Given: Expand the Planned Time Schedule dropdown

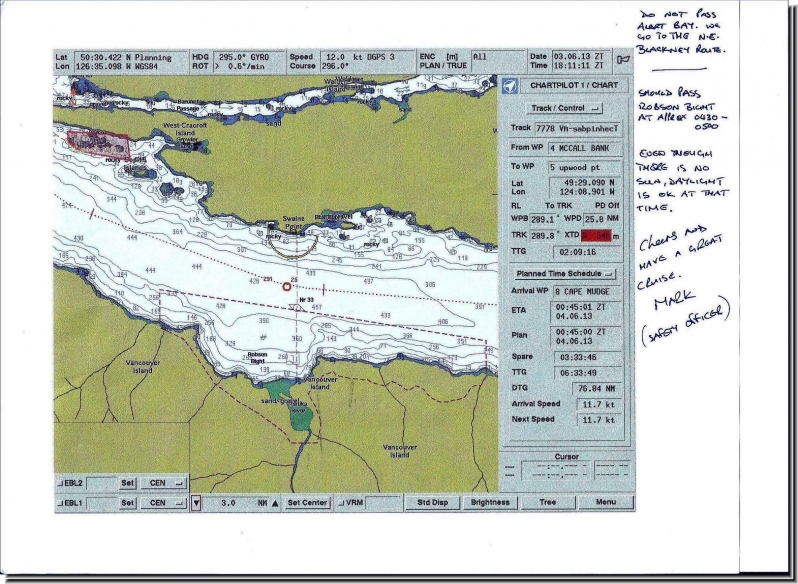Looking at the screenshot, I should [x=565, y=272].
